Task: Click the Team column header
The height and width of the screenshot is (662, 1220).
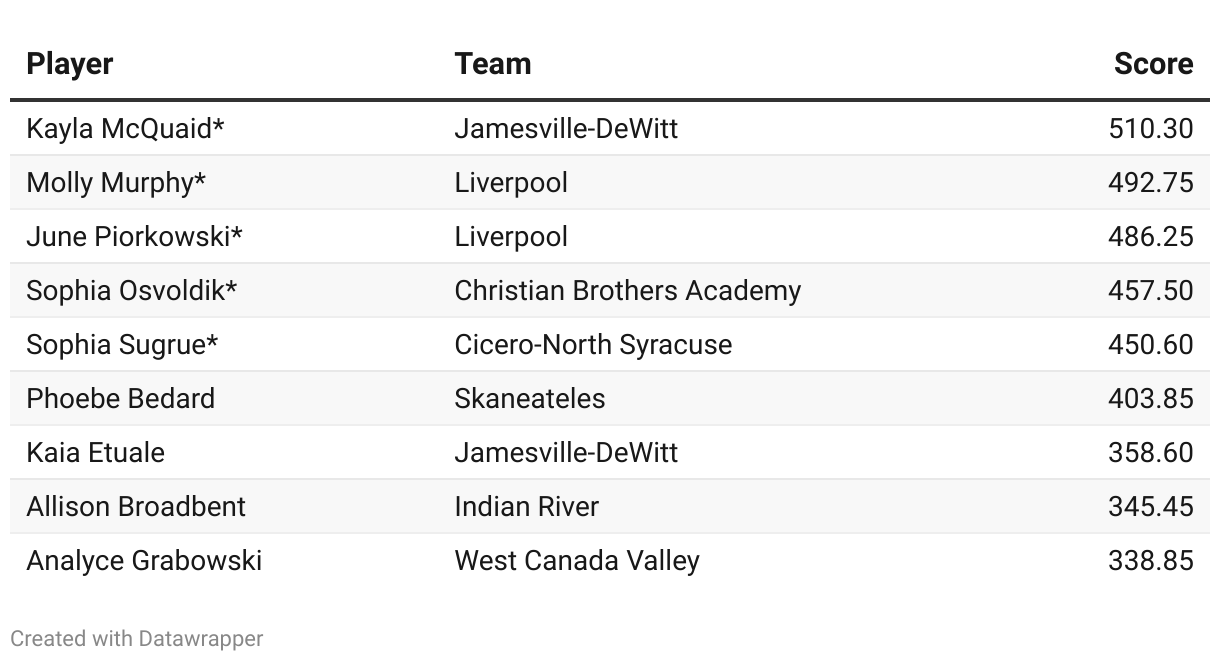Action: point(493,64)
